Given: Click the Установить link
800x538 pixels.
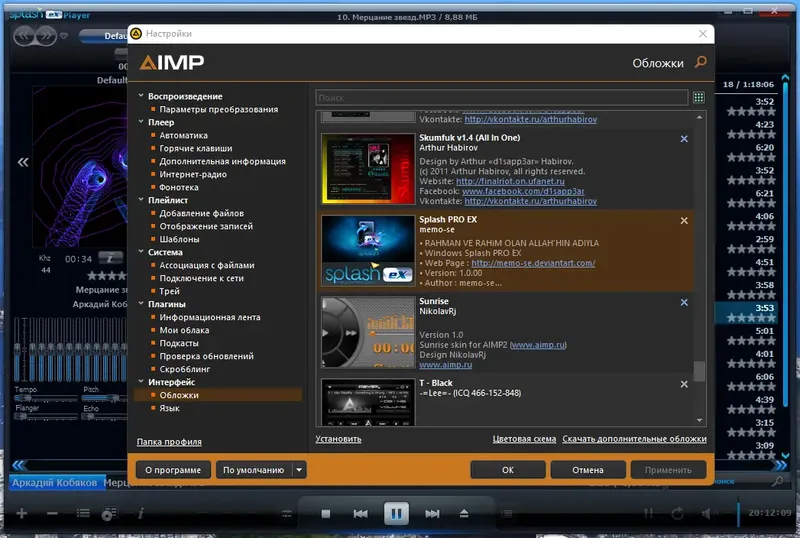Looking at the screenshot, I should pyautogui.click(x=338, y=439).
